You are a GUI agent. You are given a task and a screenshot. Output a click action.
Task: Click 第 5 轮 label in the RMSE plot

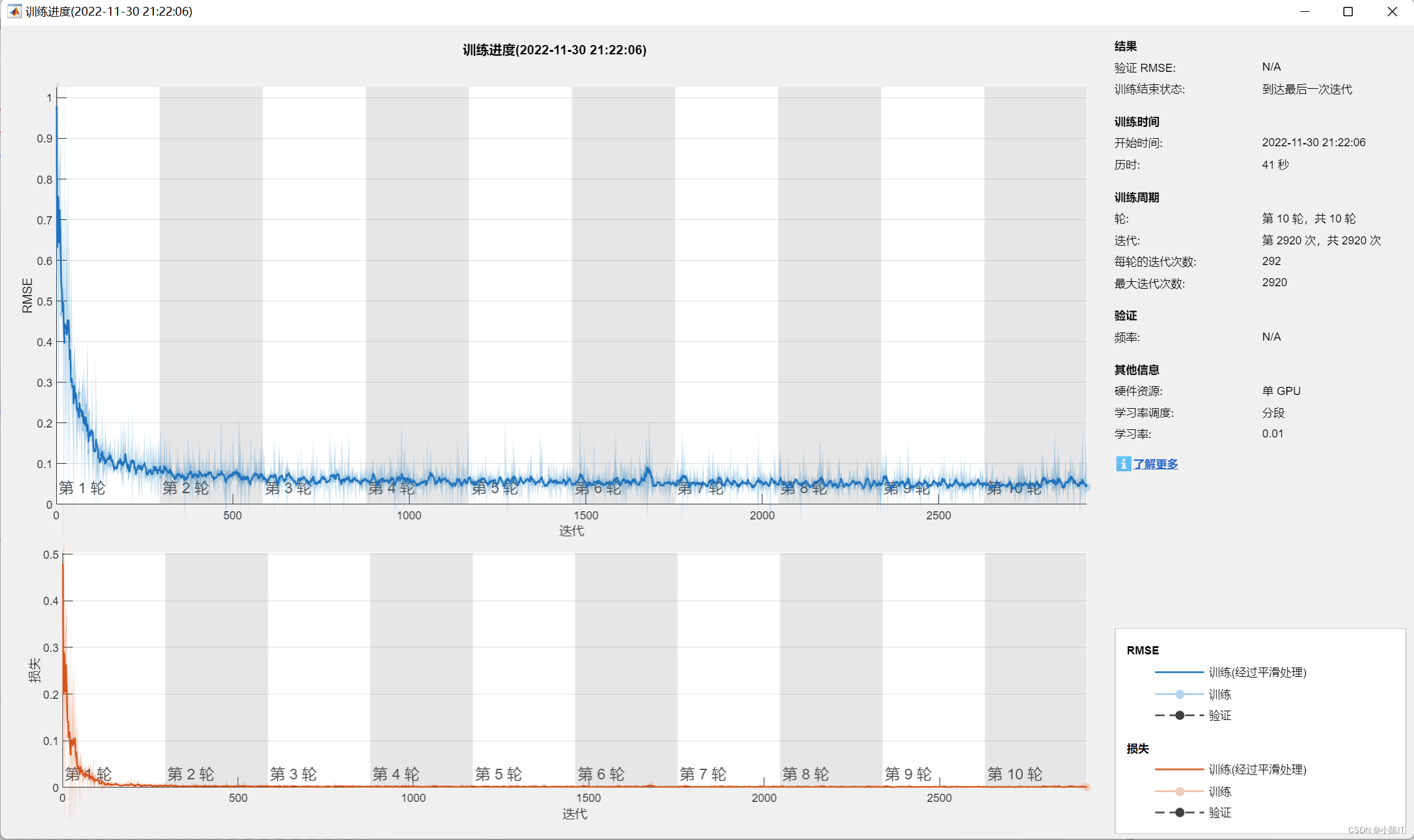point(494,489)
